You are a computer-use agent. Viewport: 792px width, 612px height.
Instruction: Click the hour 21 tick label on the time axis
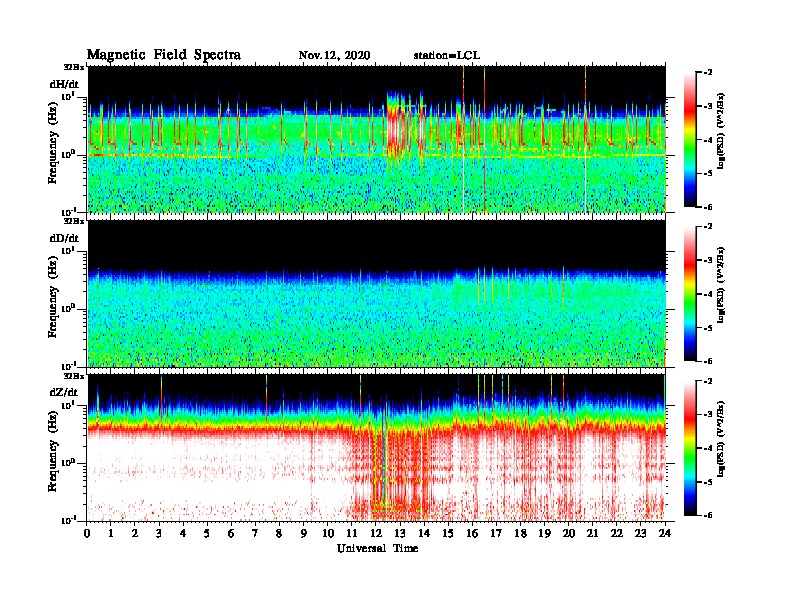tap(592, 534)
